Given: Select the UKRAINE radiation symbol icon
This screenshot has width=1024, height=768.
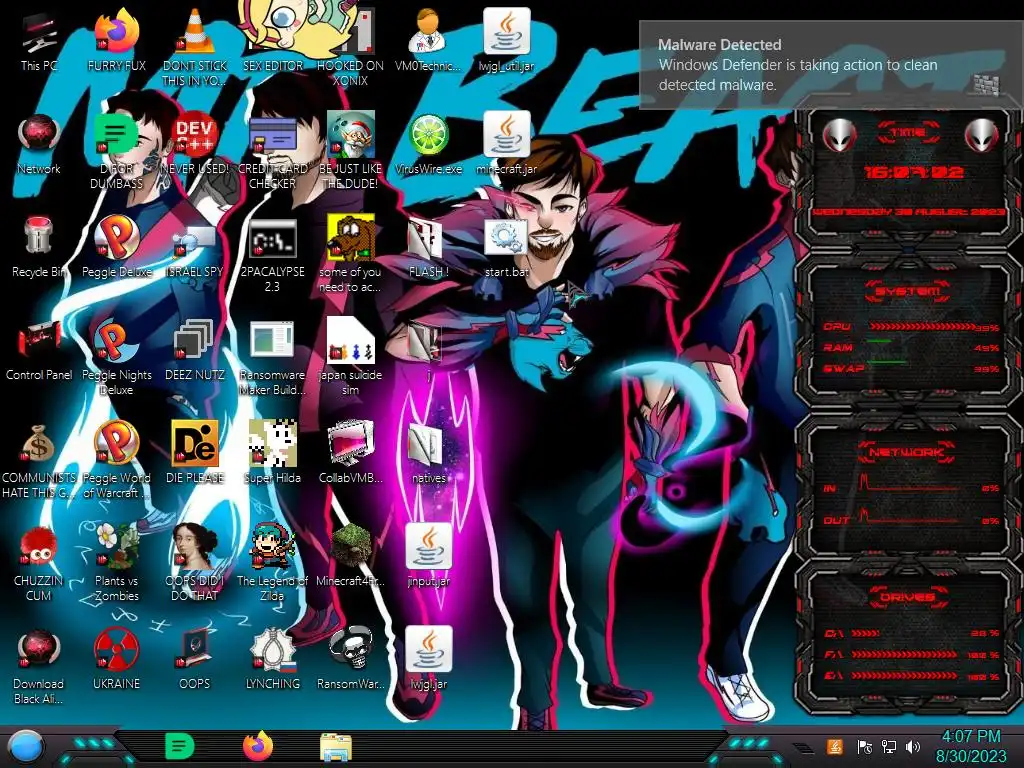Looking at the screenshot, I should (116, 660).
